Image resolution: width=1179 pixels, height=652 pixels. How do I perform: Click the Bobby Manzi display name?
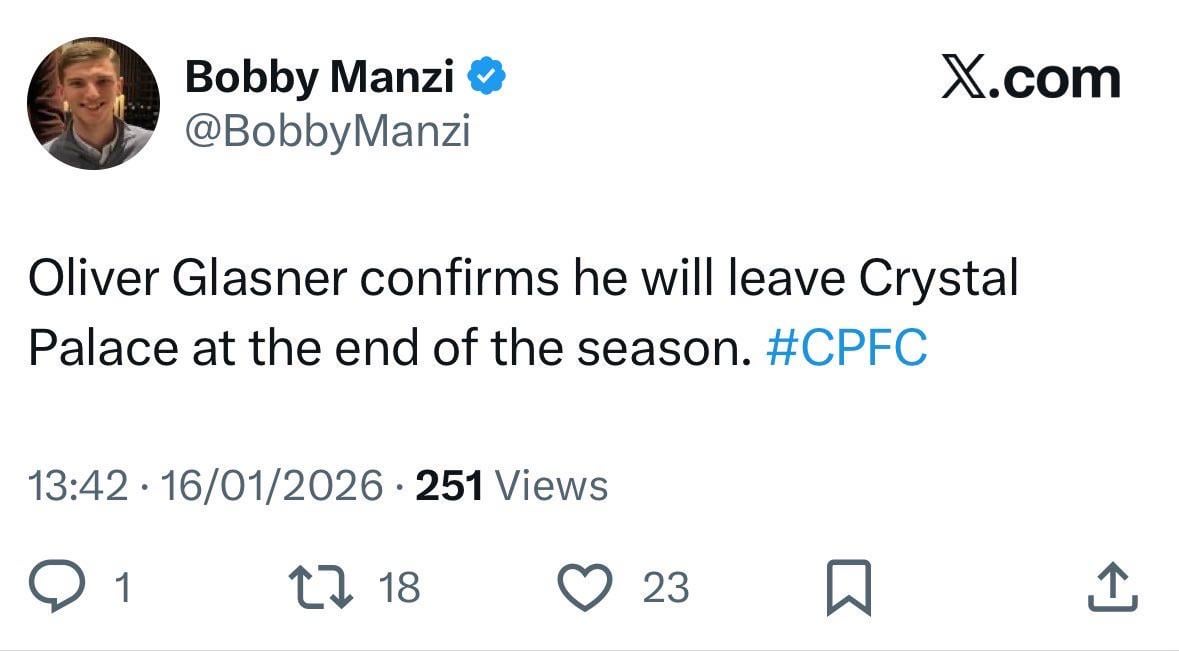point(320,78)
